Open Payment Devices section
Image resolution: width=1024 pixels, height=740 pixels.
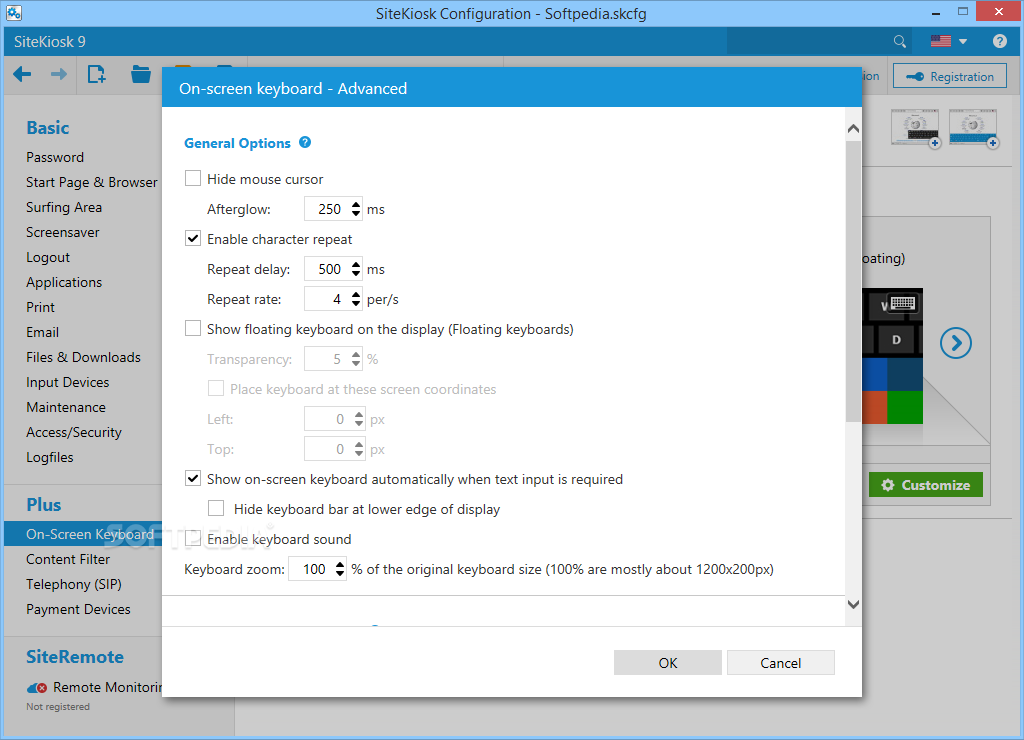pyautogui.click(x=78, y=609)
